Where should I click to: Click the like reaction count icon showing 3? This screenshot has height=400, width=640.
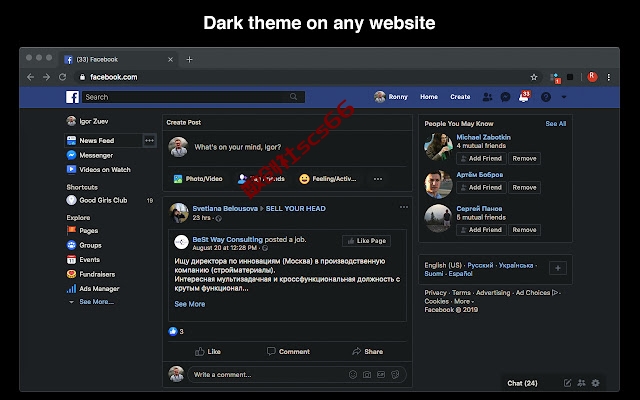click(x=173, y=331)
